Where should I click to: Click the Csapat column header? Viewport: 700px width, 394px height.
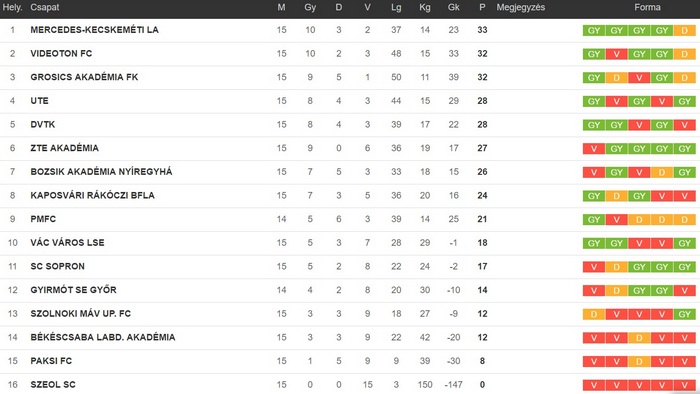[x=45, y=7]
